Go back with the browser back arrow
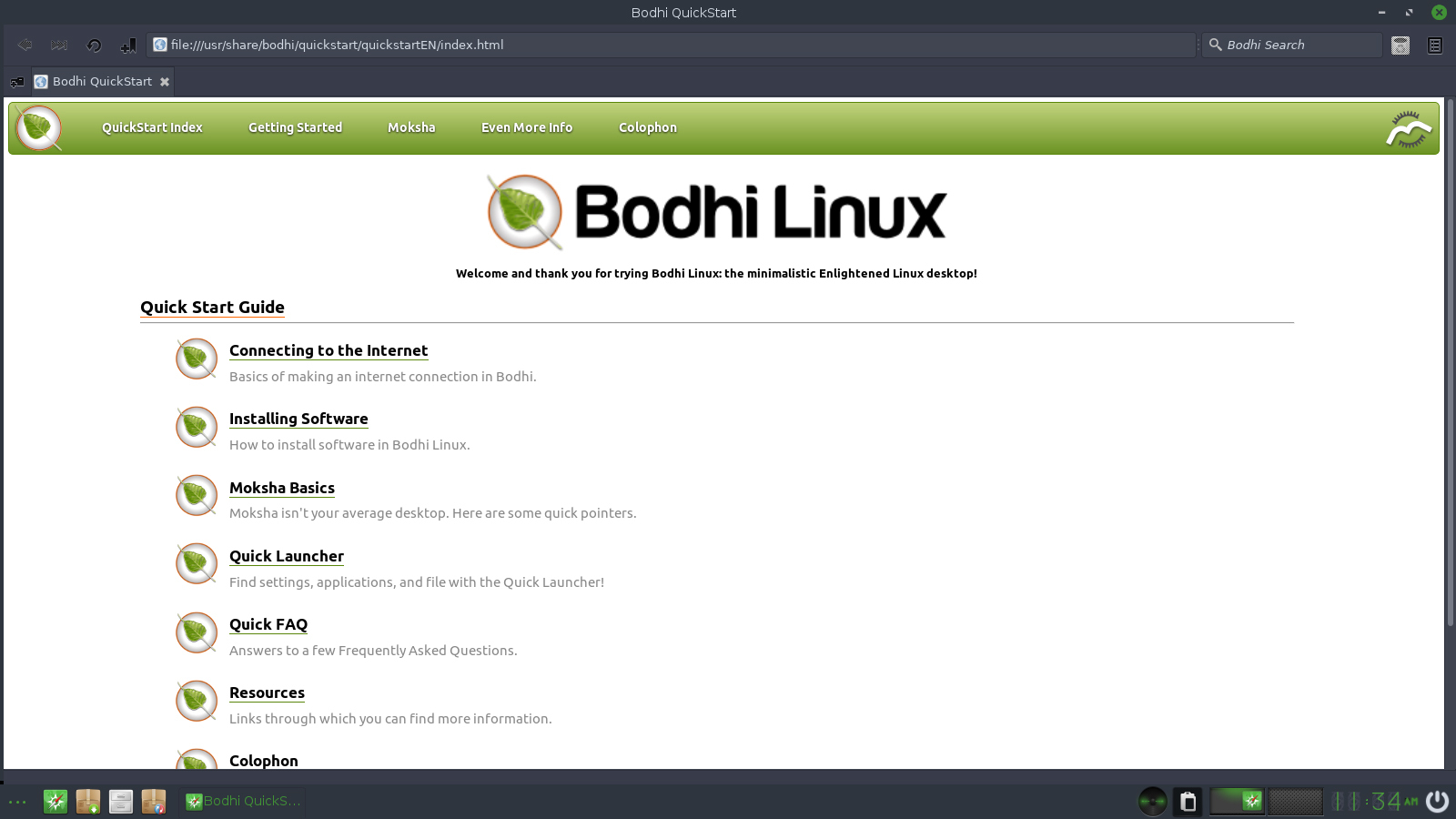This screenshot has width=1456, height=819. [25, 45]
